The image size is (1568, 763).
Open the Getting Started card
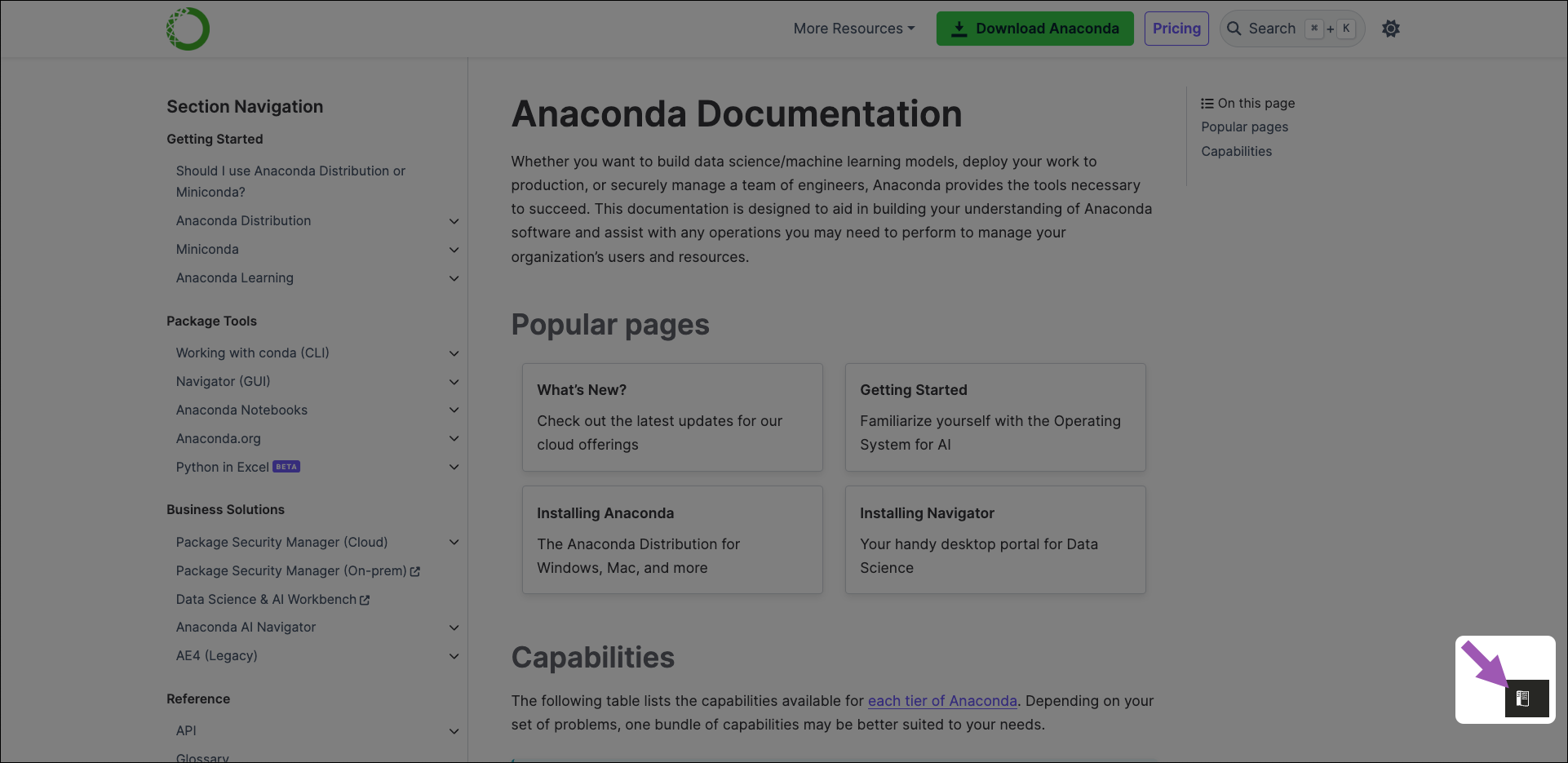(995, 417)
